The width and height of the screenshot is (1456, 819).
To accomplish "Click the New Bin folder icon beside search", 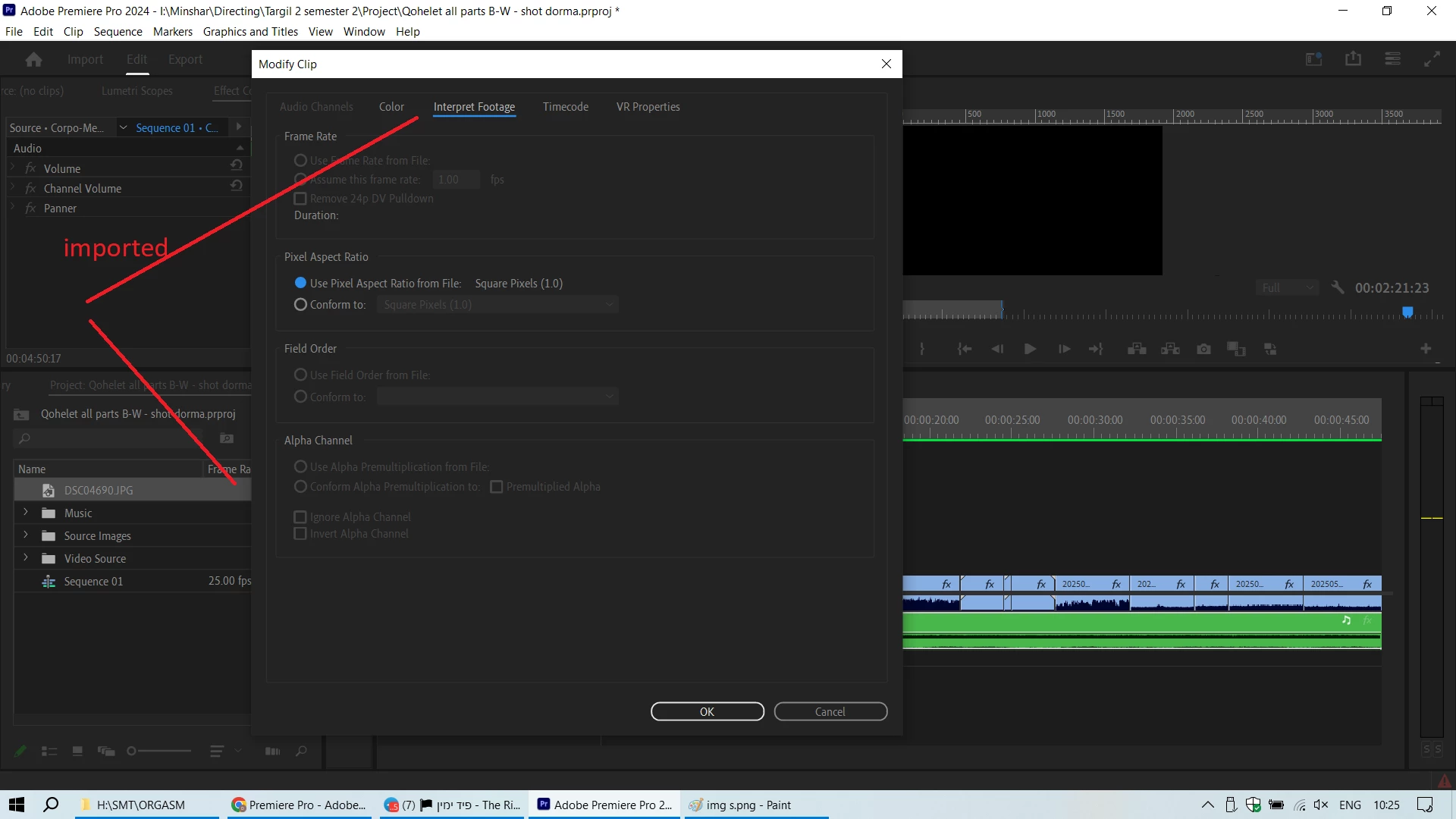I will (226, 438).
